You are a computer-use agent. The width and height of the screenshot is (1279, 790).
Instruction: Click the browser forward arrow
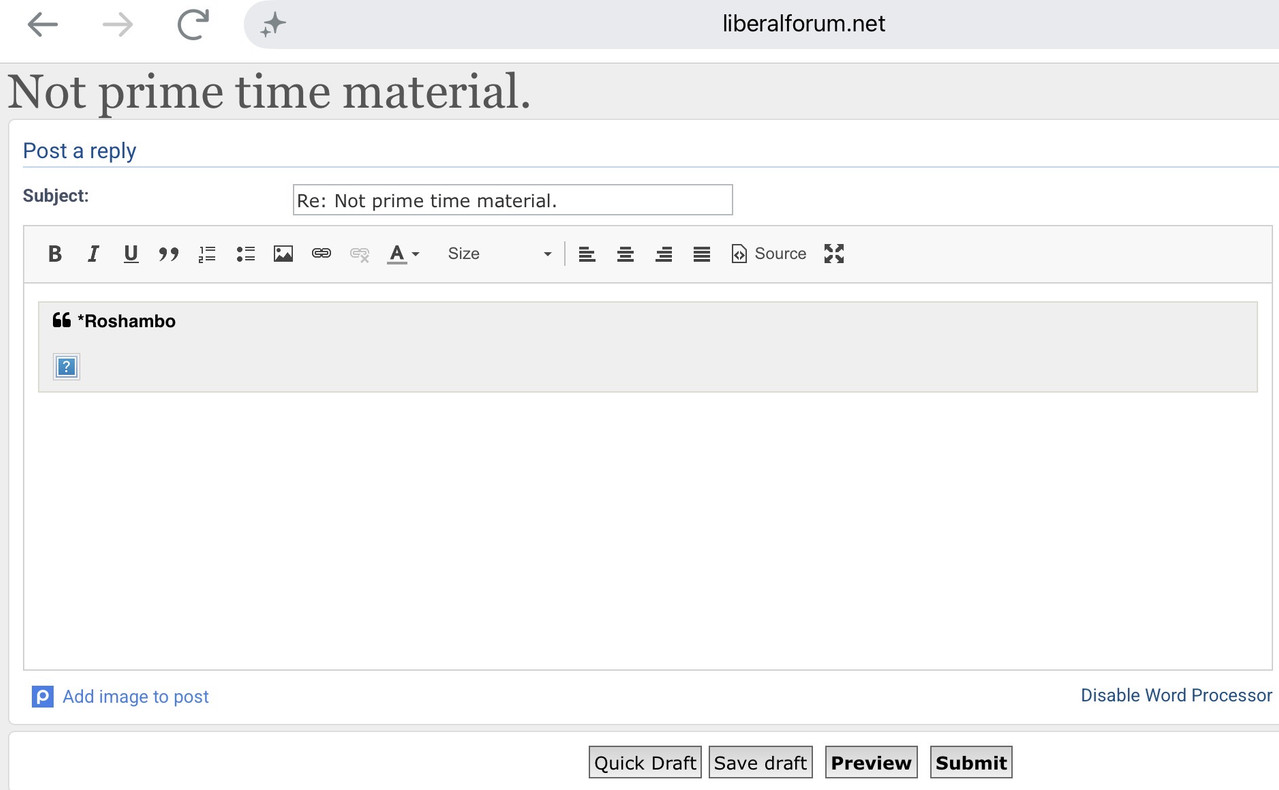click(x=117, y=25)
